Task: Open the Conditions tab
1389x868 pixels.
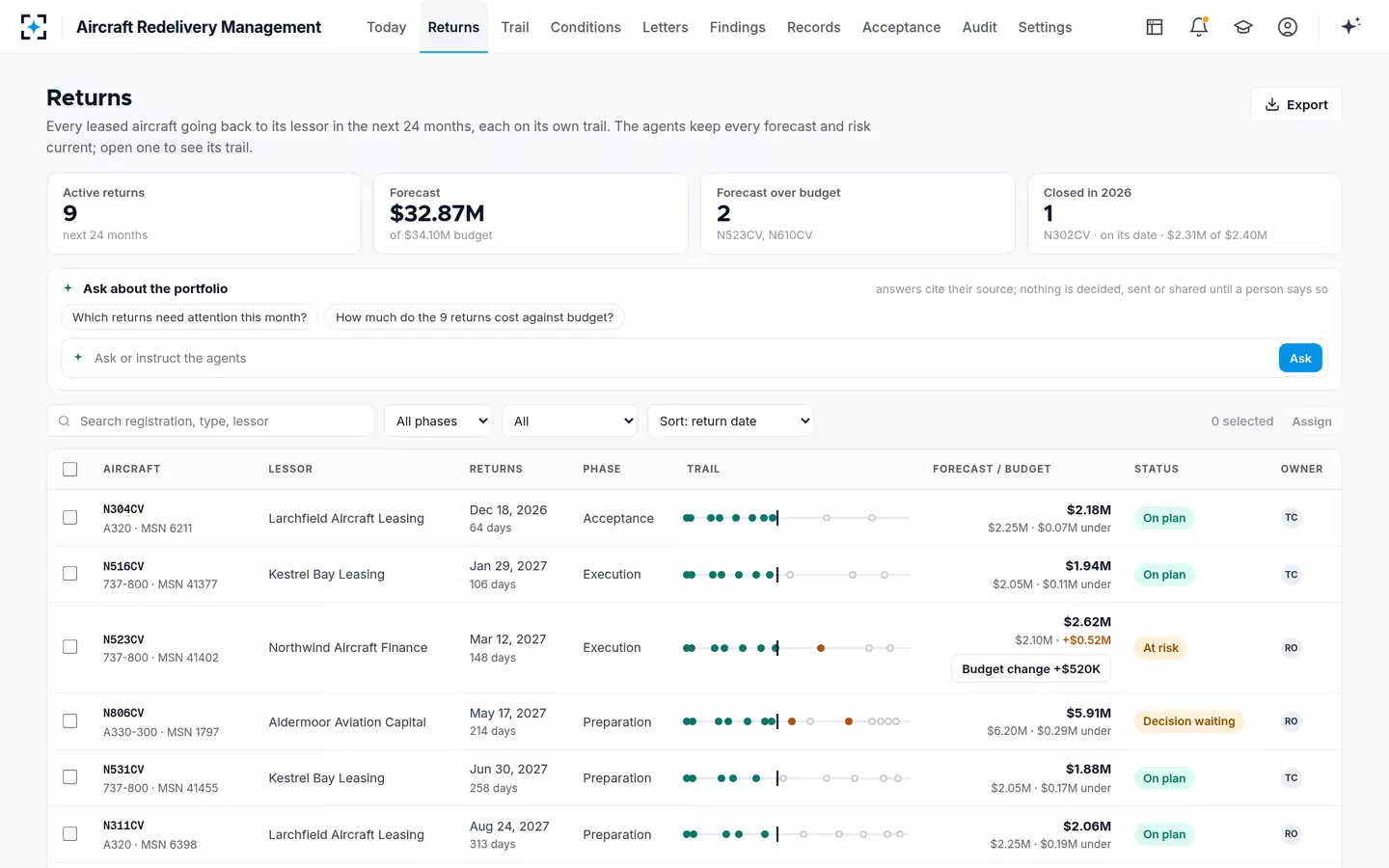Action: click(x=586, y=27)
